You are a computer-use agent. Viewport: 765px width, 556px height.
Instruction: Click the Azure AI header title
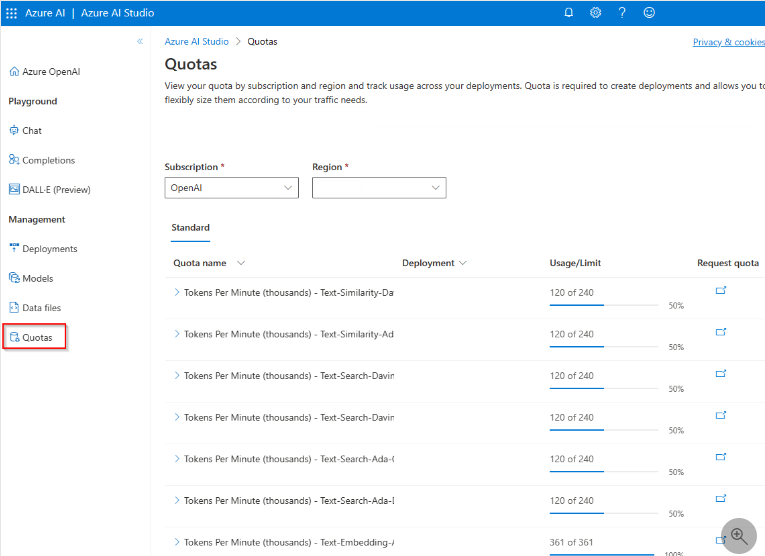pyautogui.click(x=45, y=13)
